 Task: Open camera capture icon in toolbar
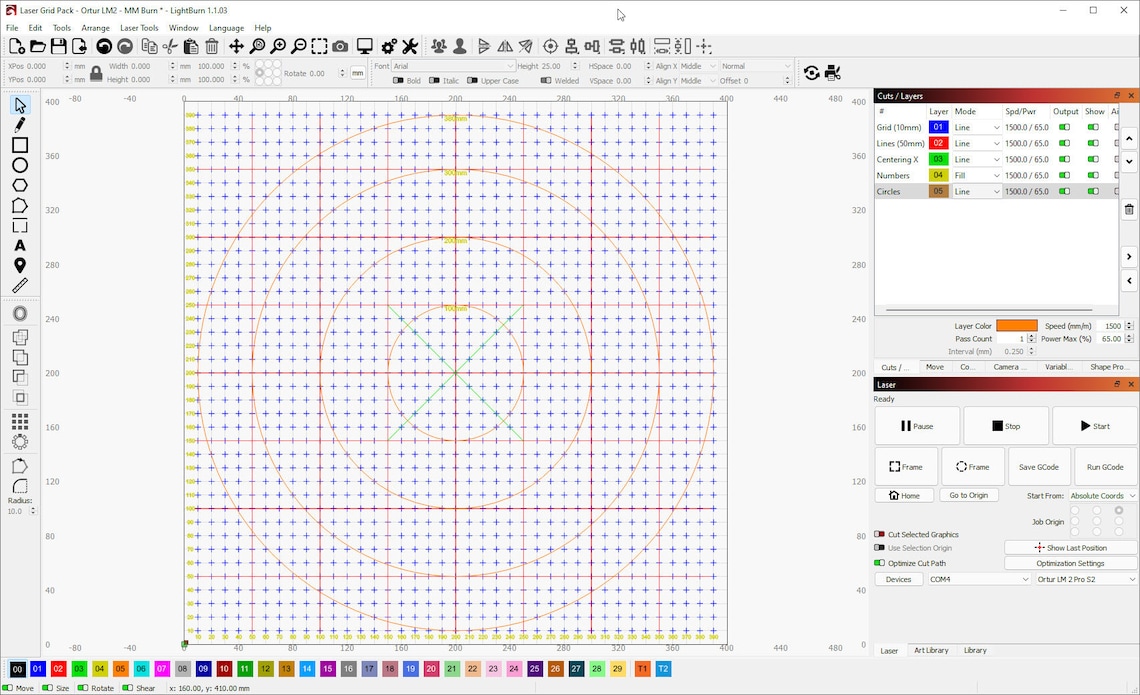click(x=340, y=47)
